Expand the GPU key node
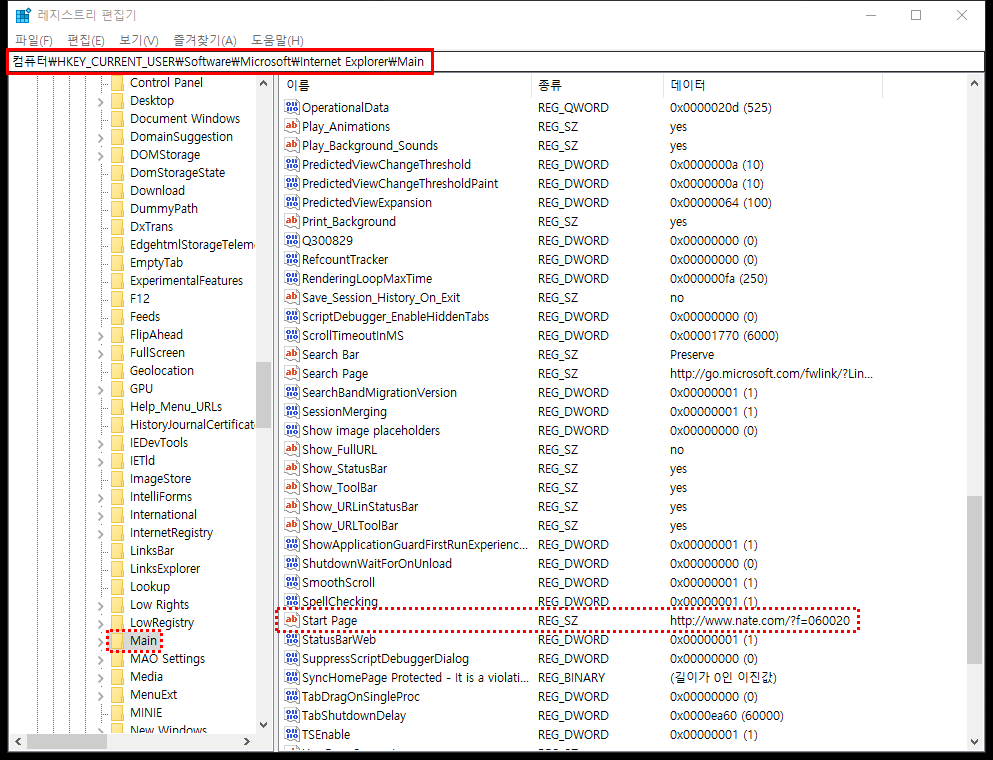Image resolution: width=993 pixels, height=760 pixels. [101, 390]
